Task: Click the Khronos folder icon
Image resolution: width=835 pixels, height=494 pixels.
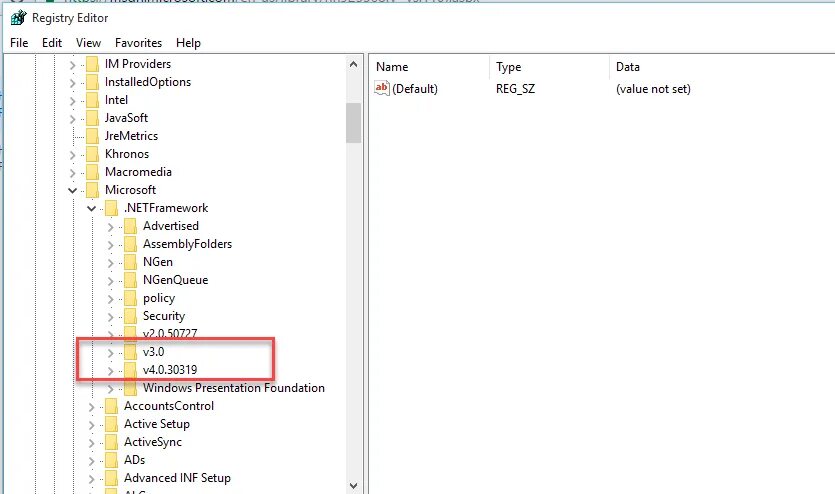Action: 93,154
